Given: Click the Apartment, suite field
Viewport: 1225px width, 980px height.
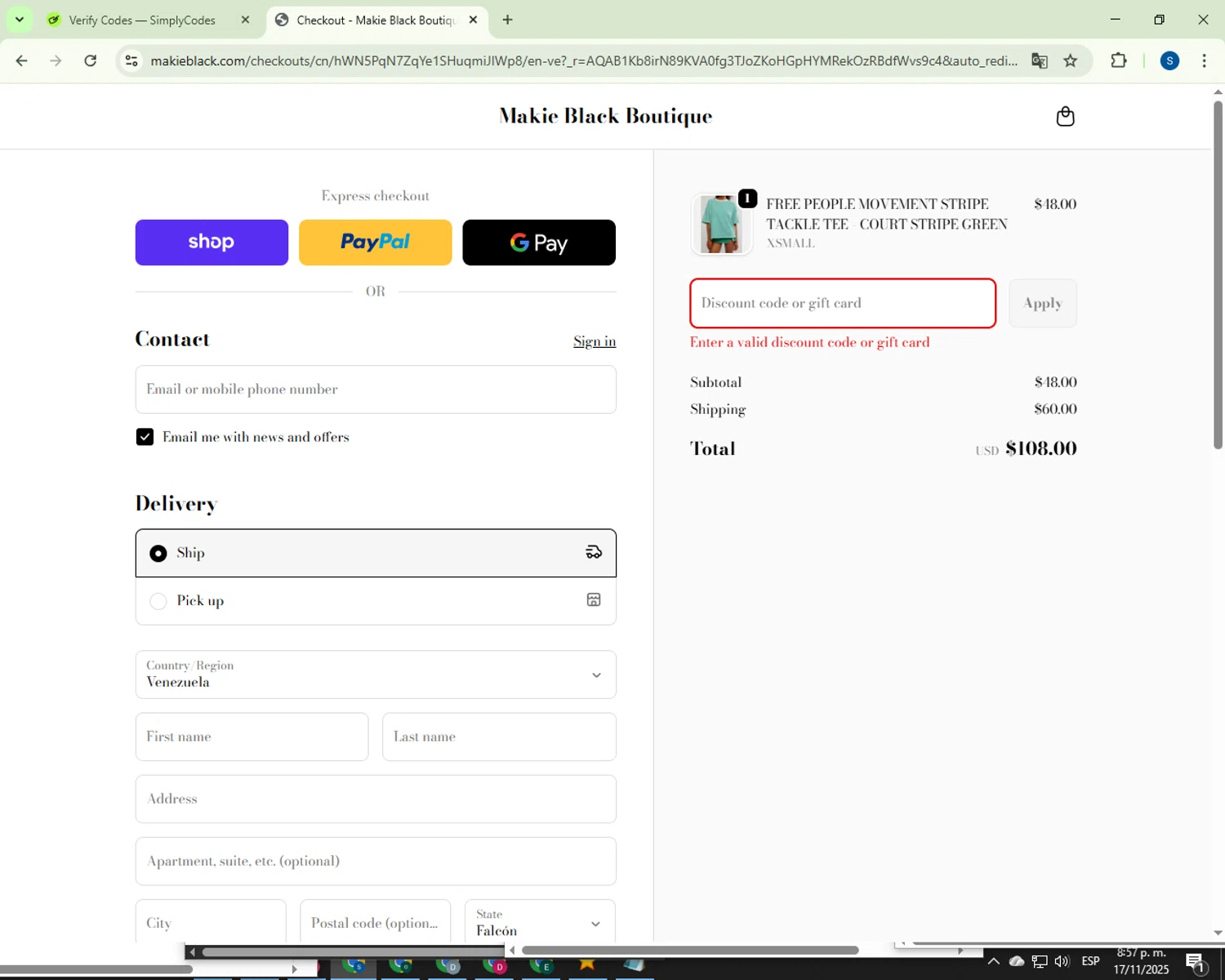Looking at the screenshot, I should (x=376, y=861).
